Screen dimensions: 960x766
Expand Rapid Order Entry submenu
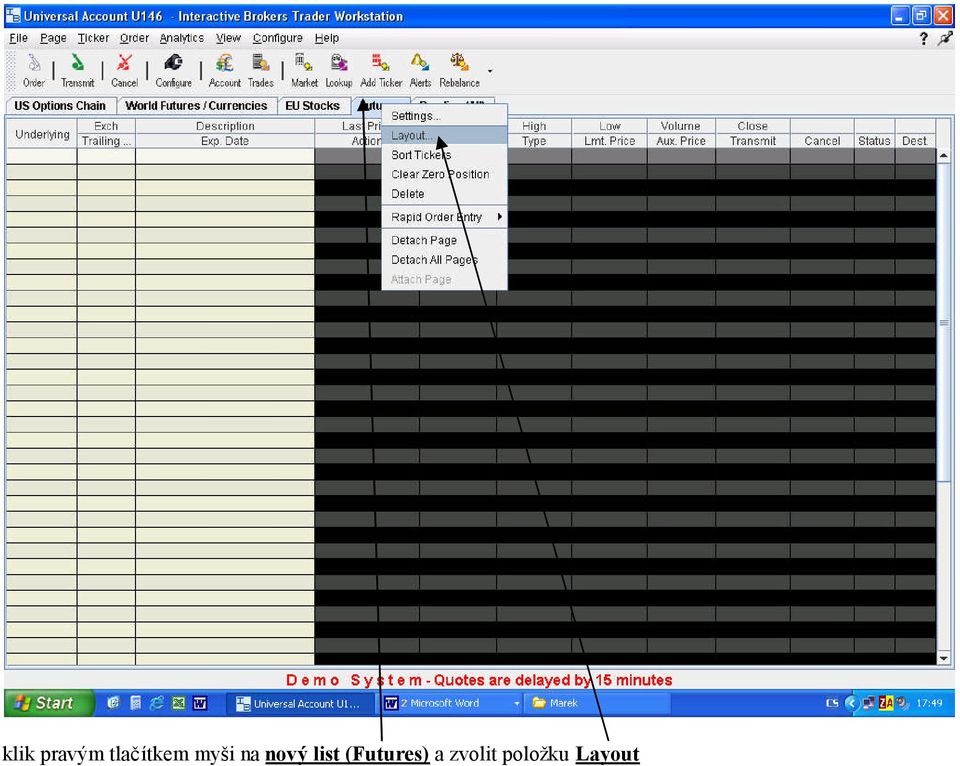pyautogui.click(x=444, y=217)
